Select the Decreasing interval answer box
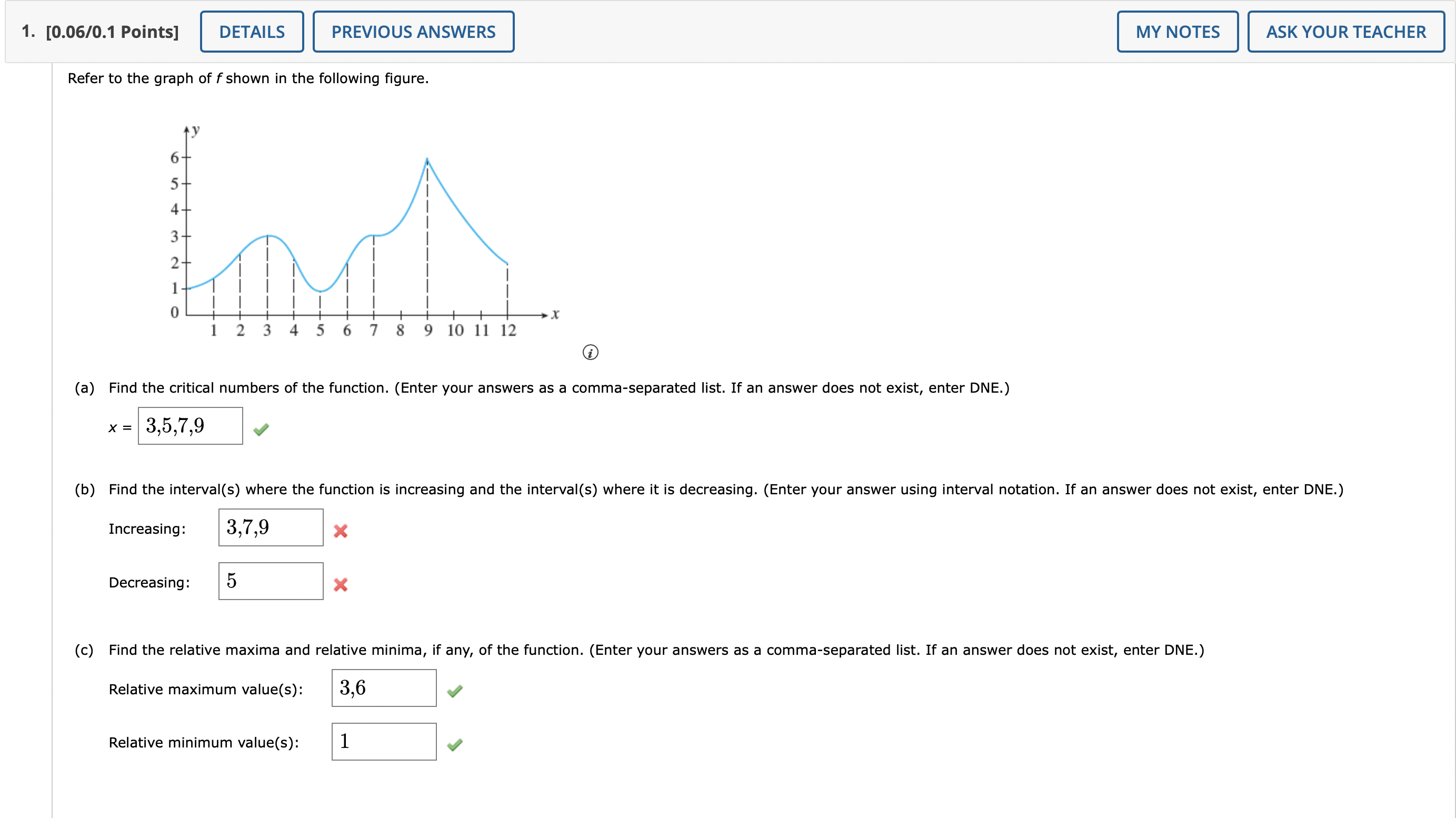 (271, 581)
